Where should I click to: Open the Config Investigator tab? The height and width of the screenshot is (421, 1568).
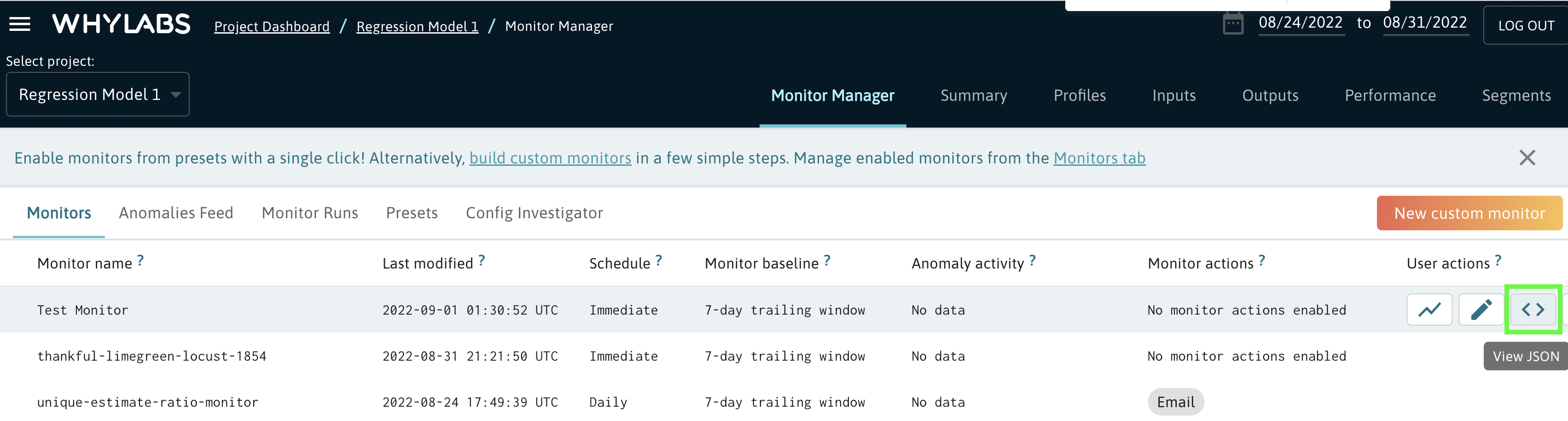tap(534, 213)
